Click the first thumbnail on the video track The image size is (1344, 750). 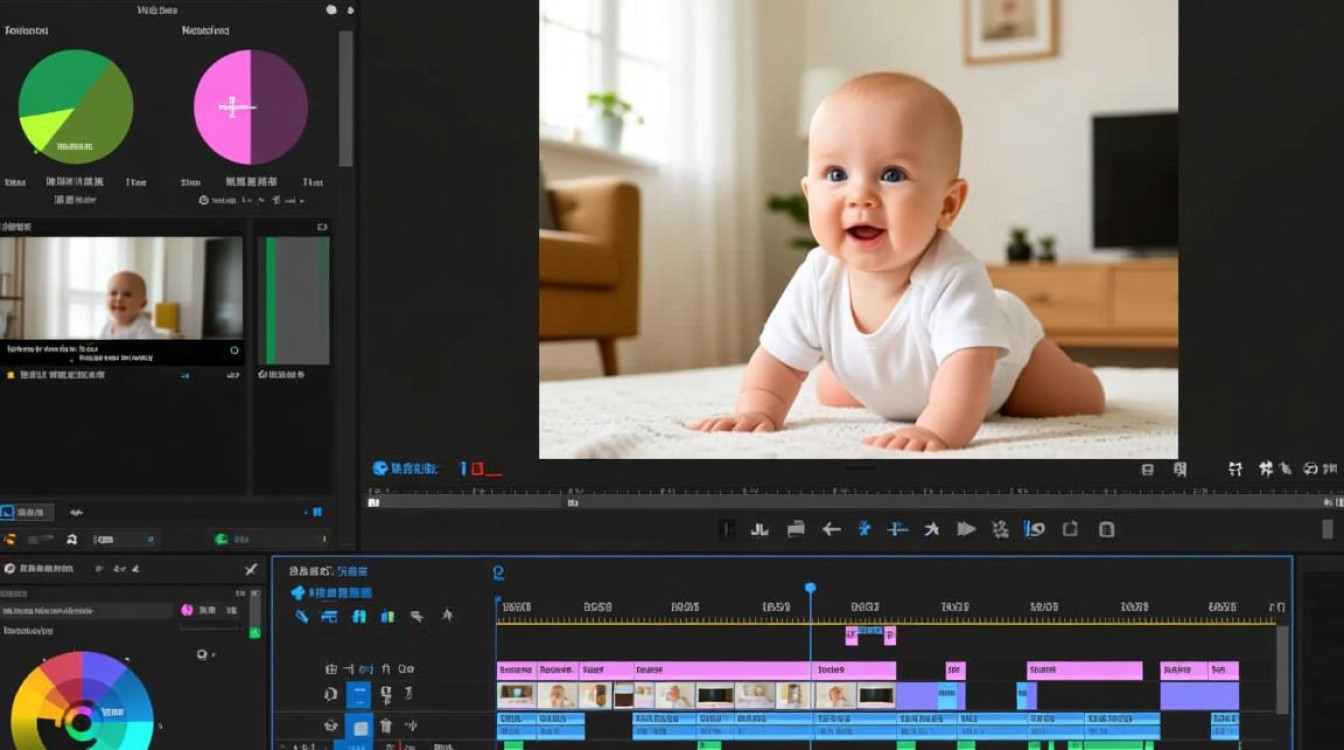(x=516, y=695)
